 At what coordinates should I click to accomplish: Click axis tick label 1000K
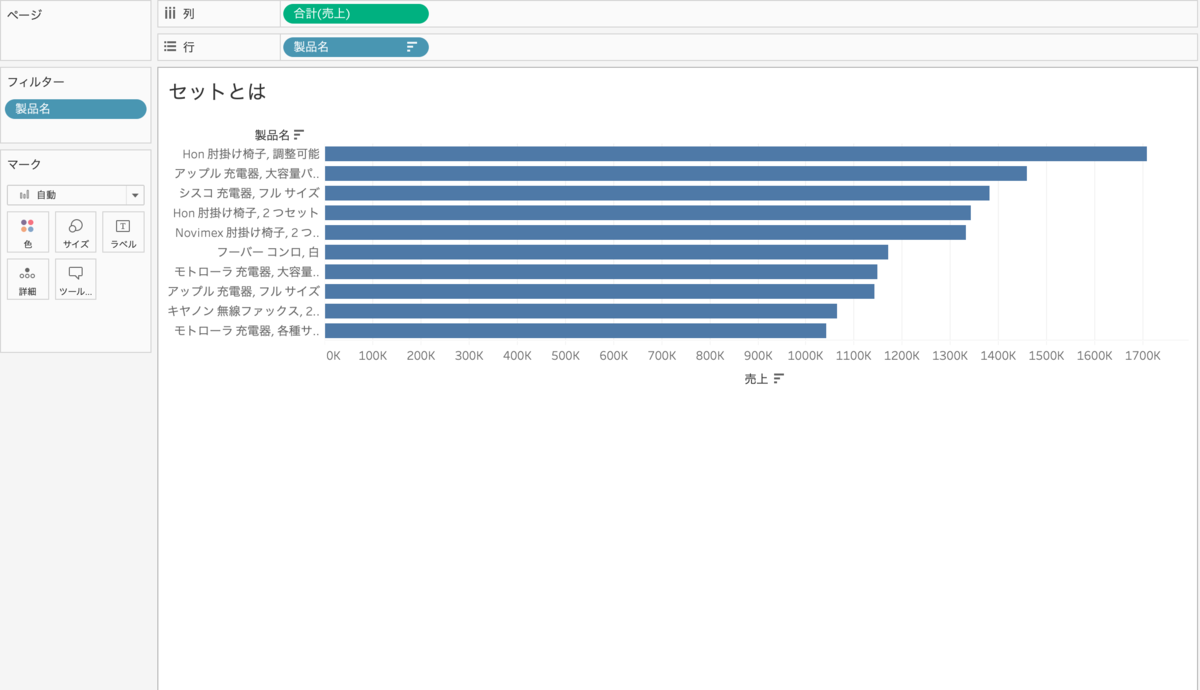point(806,356)
